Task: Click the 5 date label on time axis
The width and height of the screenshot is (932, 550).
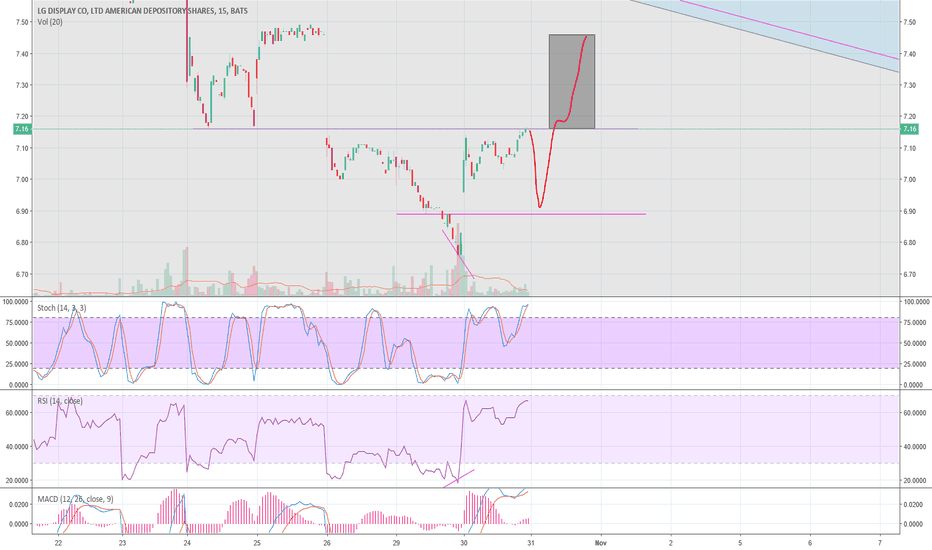Action: 740,543
